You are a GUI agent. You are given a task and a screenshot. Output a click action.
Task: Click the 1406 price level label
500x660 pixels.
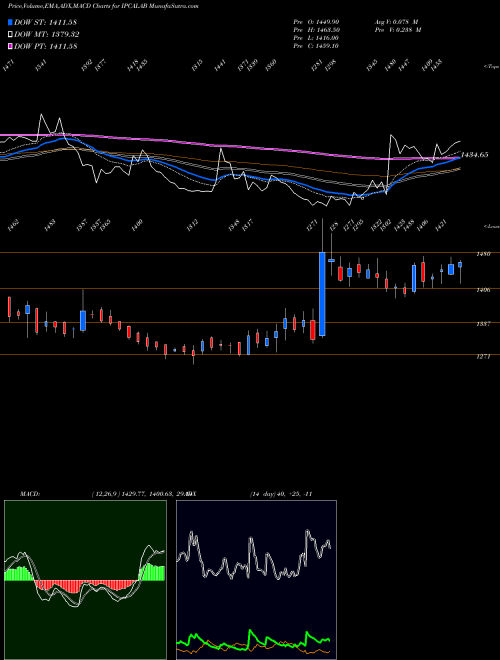click(483, 290)
